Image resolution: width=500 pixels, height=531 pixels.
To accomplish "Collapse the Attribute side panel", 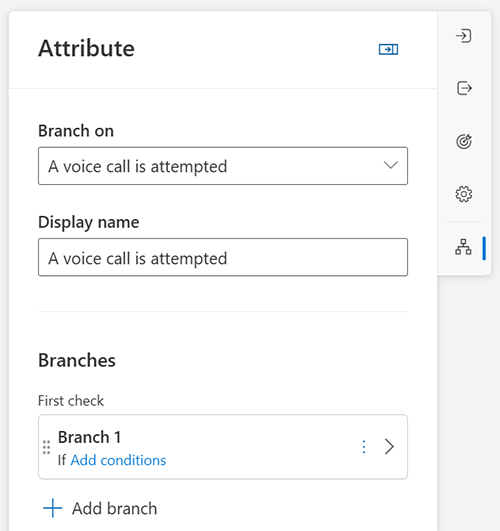I will coord(388,49).
